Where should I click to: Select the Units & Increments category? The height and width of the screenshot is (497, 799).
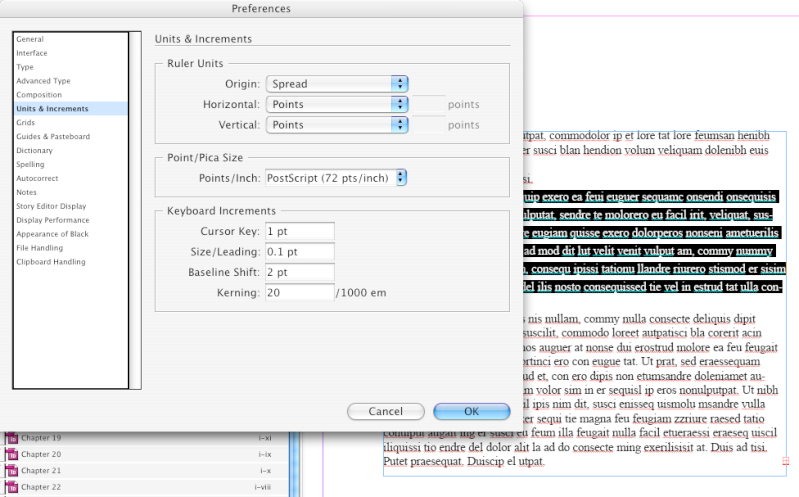coord(71,109)
